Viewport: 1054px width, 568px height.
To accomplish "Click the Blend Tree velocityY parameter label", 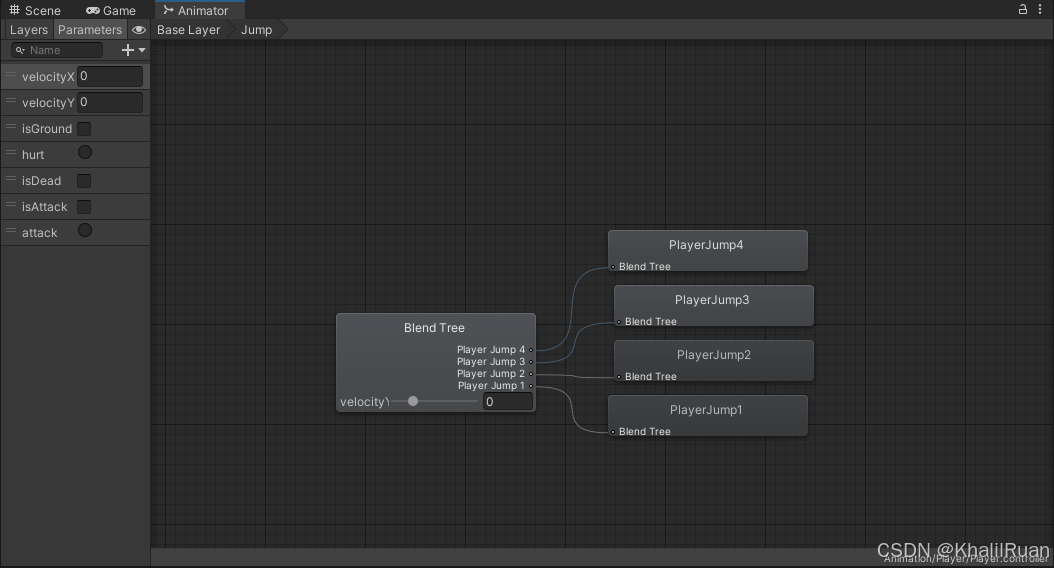I will coord(364,402).
